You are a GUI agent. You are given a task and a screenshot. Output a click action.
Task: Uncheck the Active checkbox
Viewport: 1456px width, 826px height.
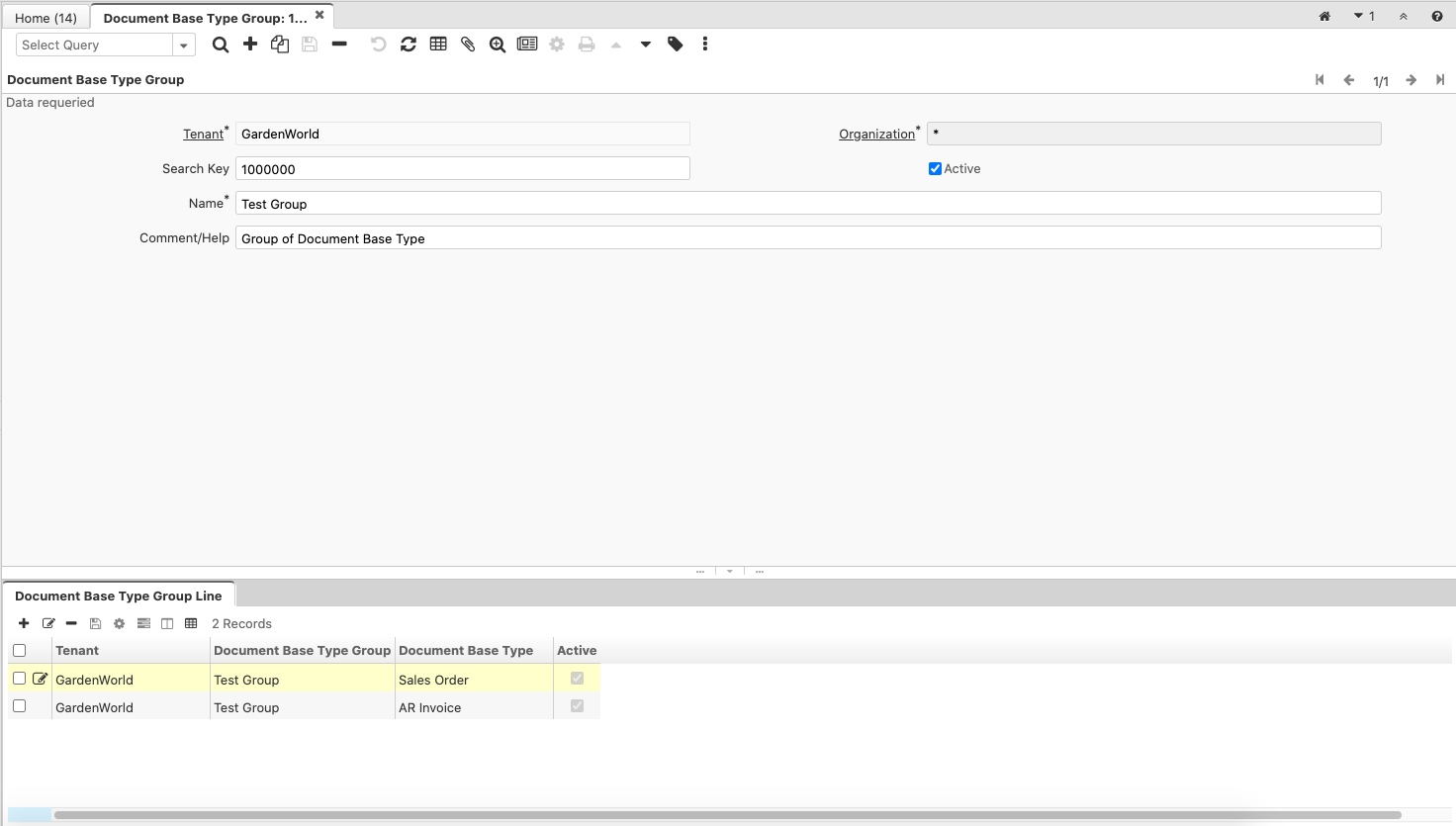click(935, 169)
